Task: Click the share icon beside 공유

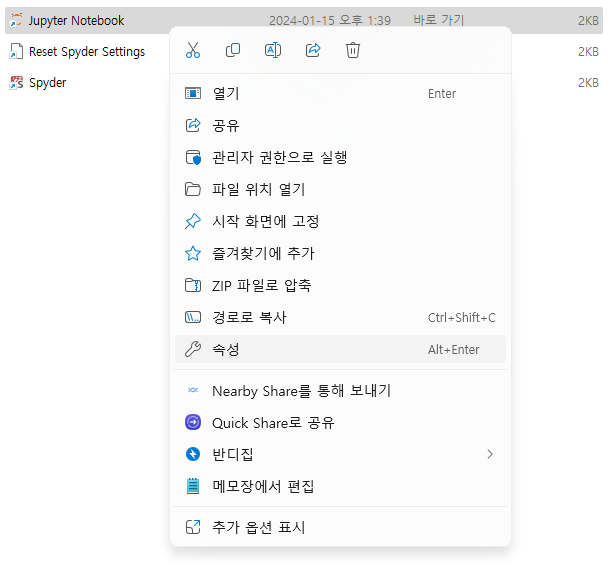Action: point(193,125)
